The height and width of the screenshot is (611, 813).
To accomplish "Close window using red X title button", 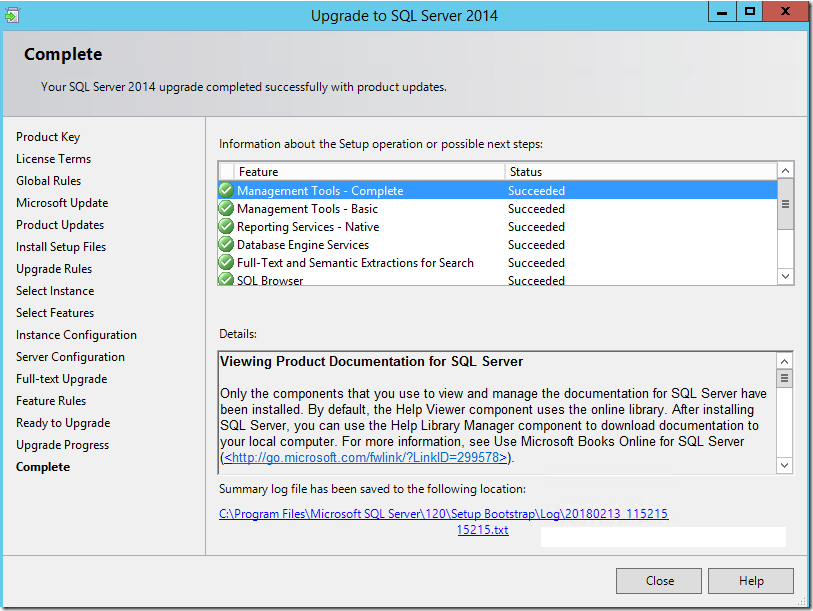I will coord(785,11).
